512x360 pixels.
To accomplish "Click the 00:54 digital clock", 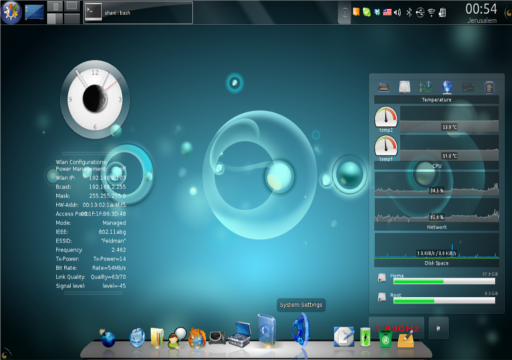I will [x=481, y=9].
